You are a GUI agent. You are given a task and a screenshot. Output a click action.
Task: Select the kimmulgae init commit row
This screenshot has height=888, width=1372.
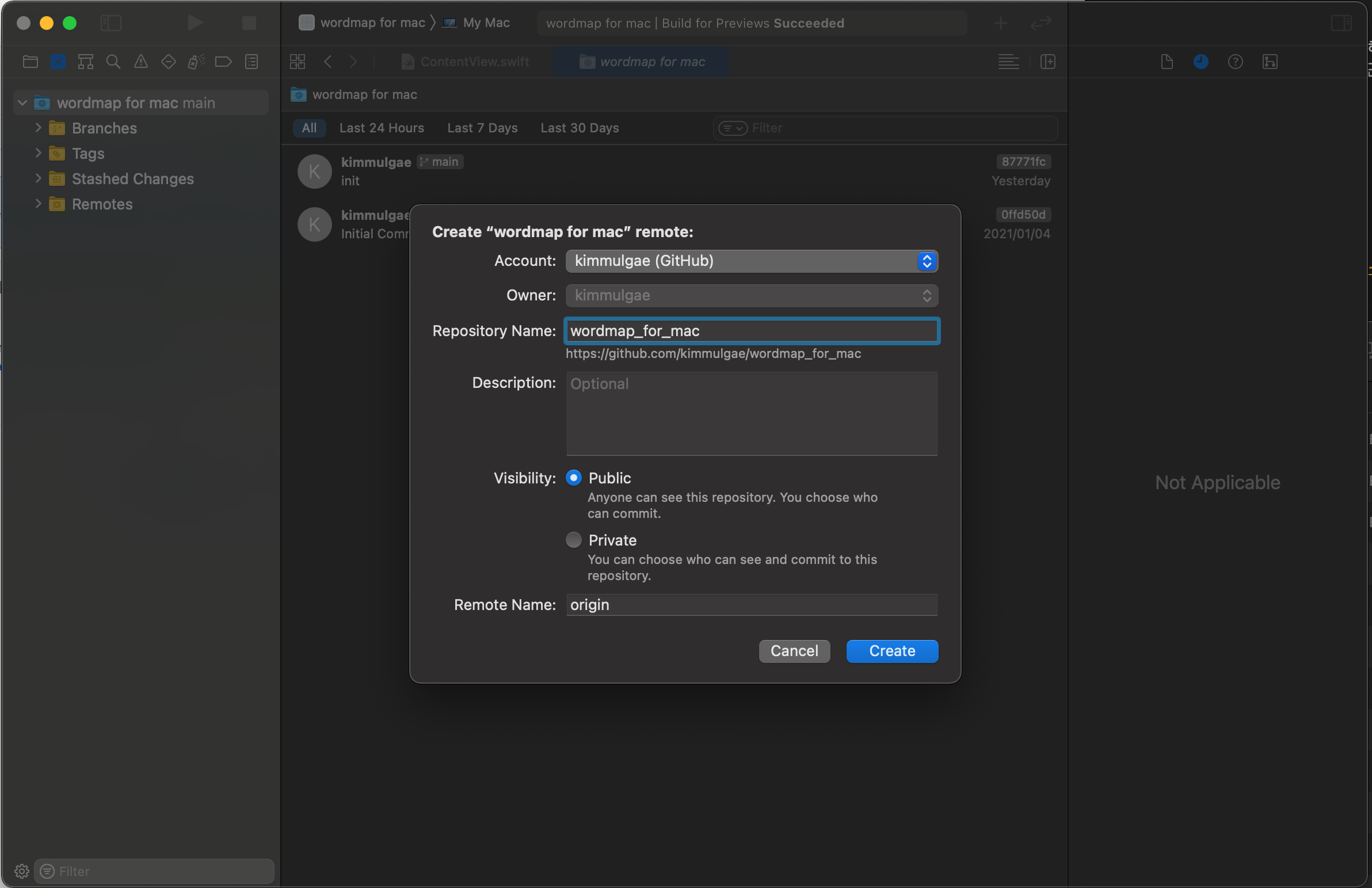click(674, 171)
